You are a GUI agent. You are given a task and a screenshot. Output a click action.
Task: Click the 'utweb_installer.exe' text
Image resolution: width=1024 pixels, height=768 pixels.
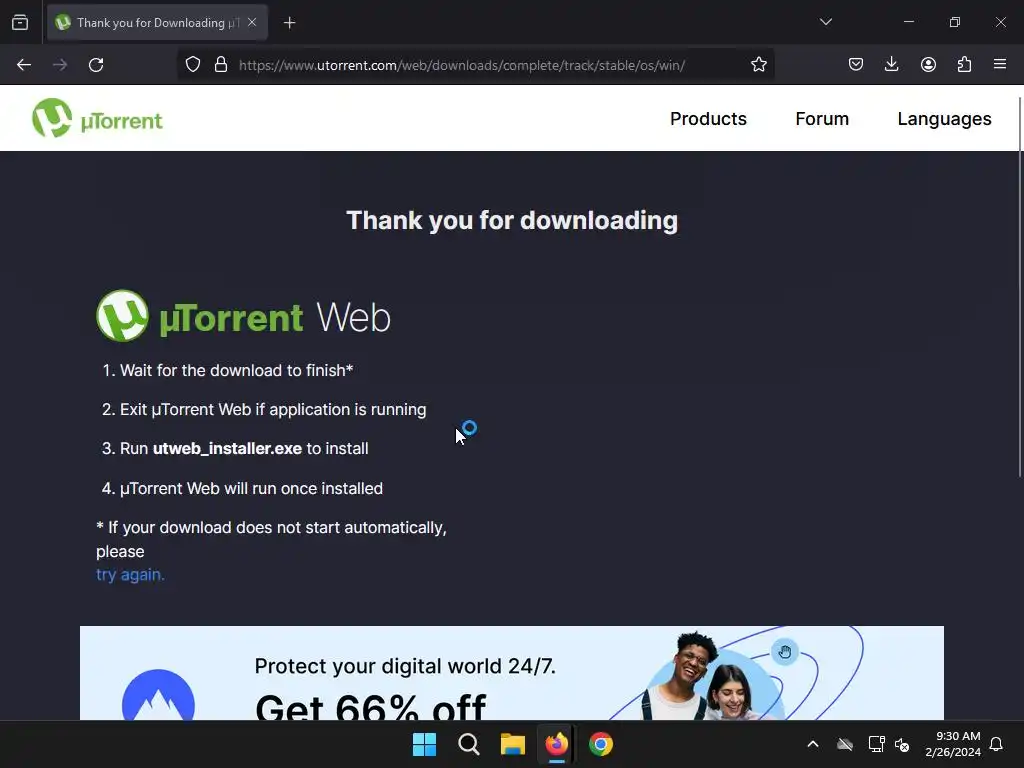[227, 449]
